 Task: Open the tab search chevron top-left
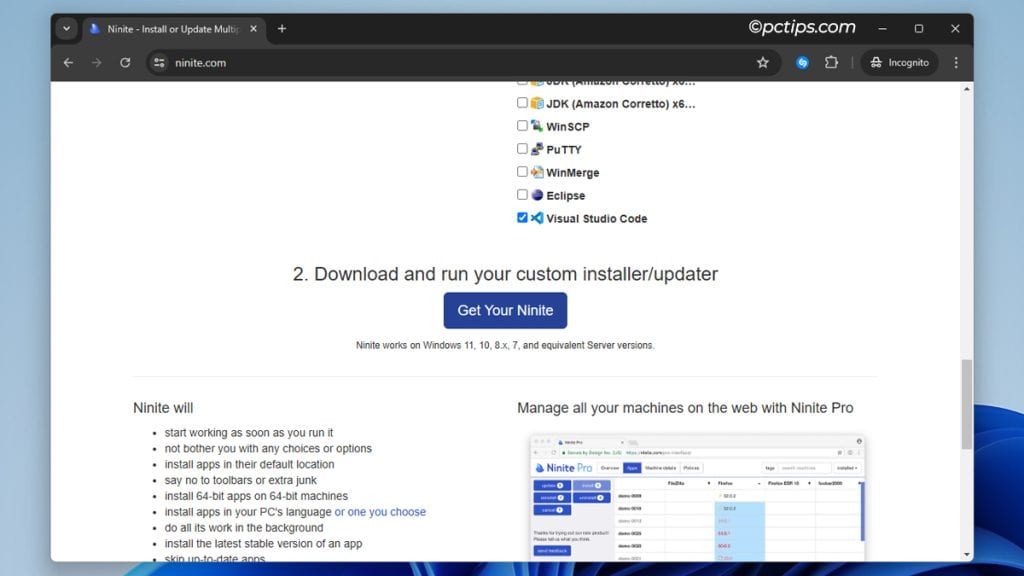point(66,28)
